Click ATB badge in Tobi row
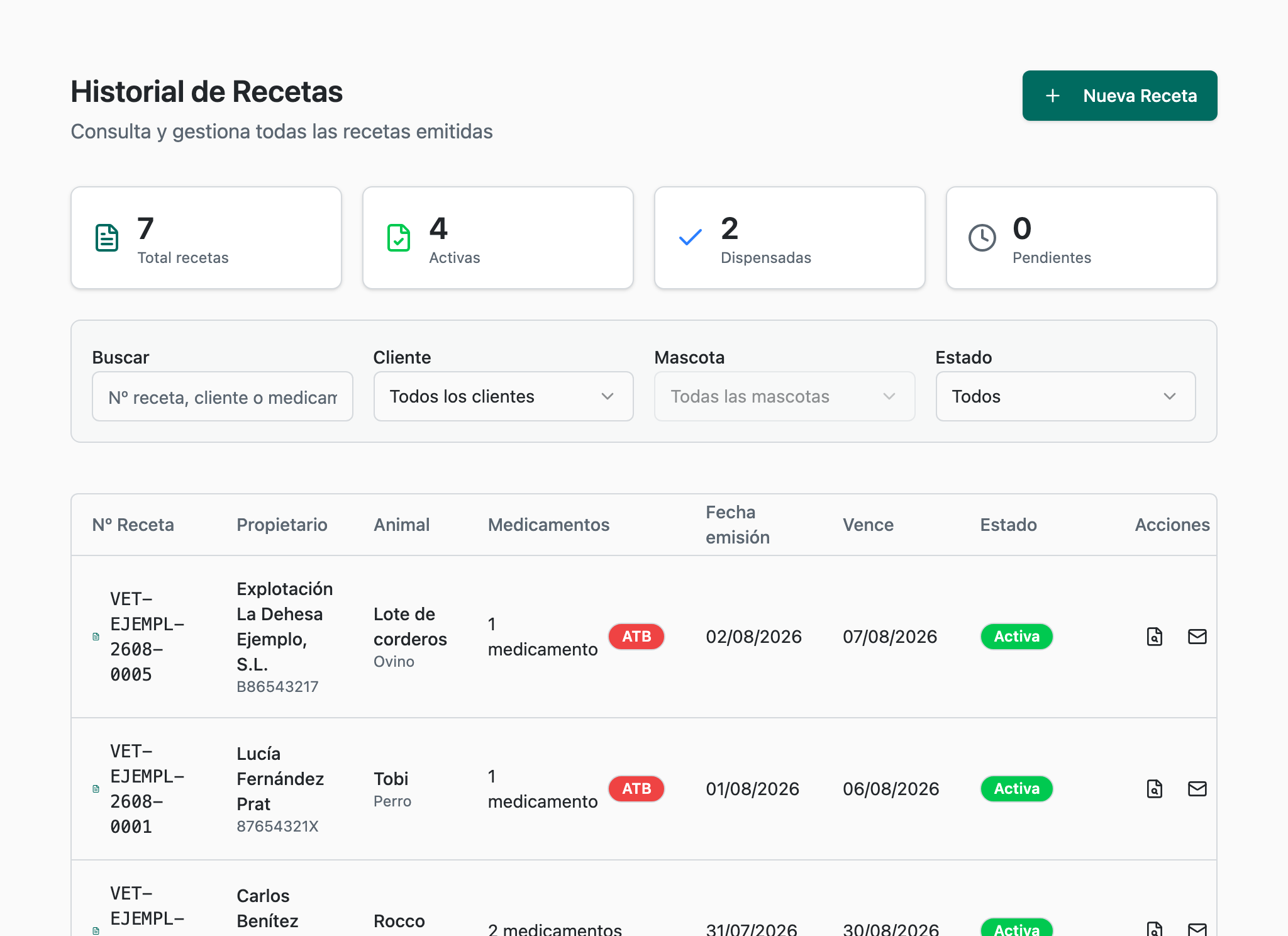Image resolution: width=1288 pixels, height=936 pixels. pyautogui.click(x=636, y=789)
